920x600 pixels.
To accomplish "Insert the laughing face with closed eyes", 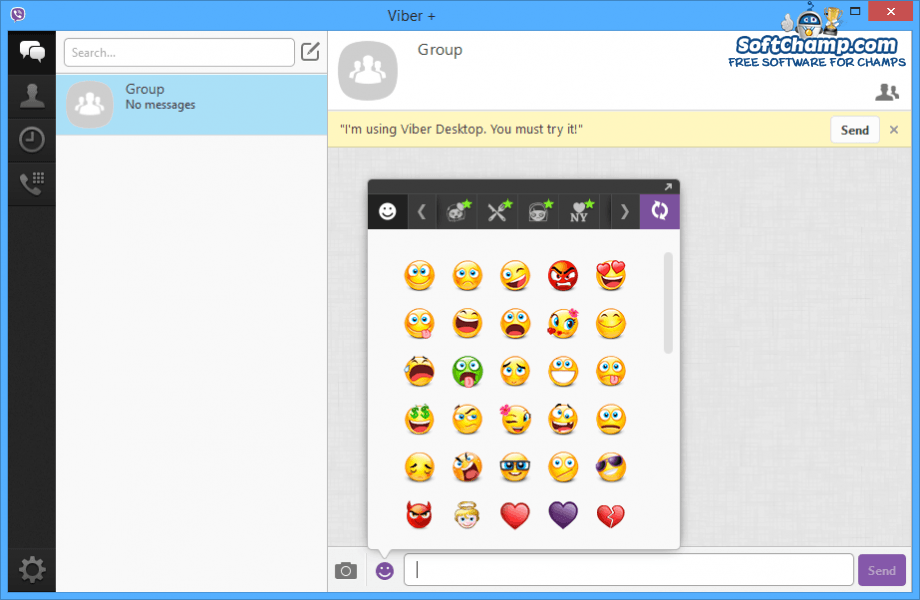I will [x=467, y=323].
